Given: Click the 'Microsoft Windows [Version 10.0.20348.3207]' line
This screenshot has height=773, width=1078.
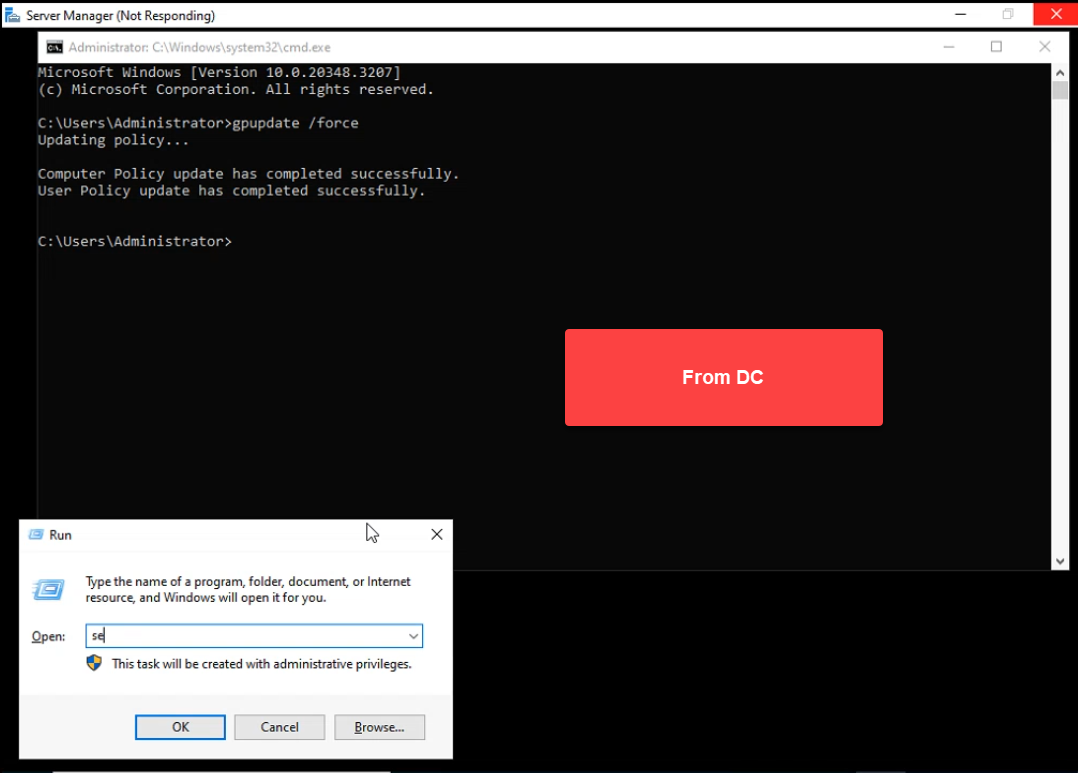Looking at the screenshot, I should coord(219,72).
